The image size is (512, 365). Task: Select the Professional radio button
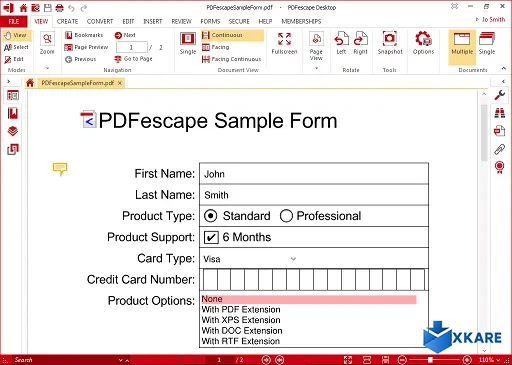pos(286,216)
